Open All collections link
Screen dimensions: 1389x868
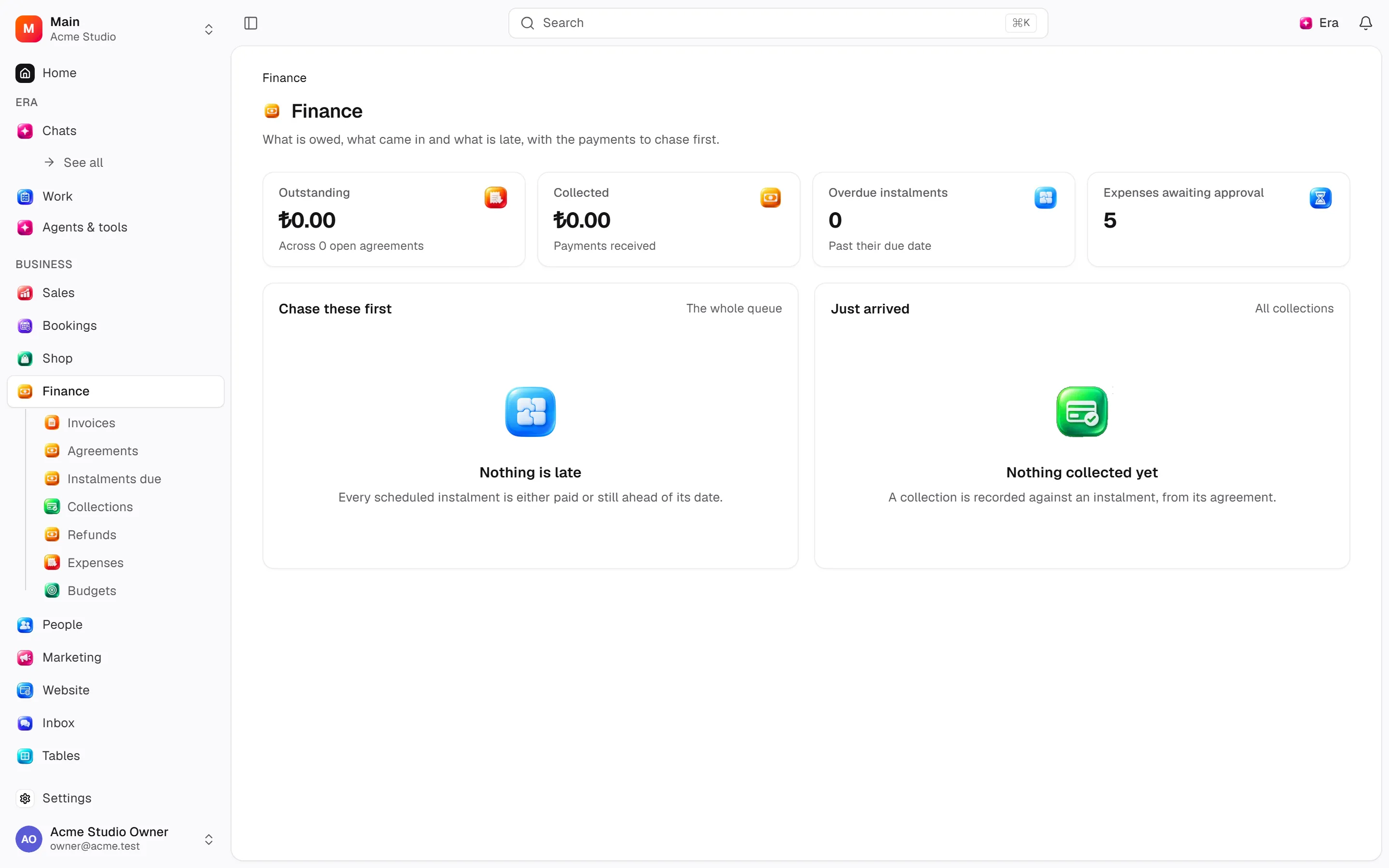[x=1294, y=308]
